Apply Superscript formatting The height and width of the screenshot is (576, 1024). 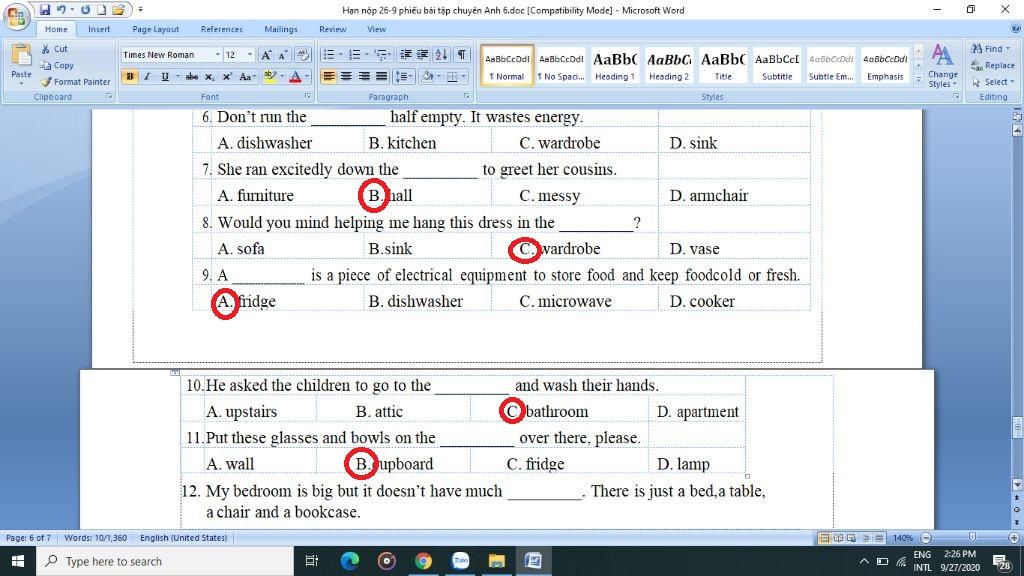coord(227,76)
